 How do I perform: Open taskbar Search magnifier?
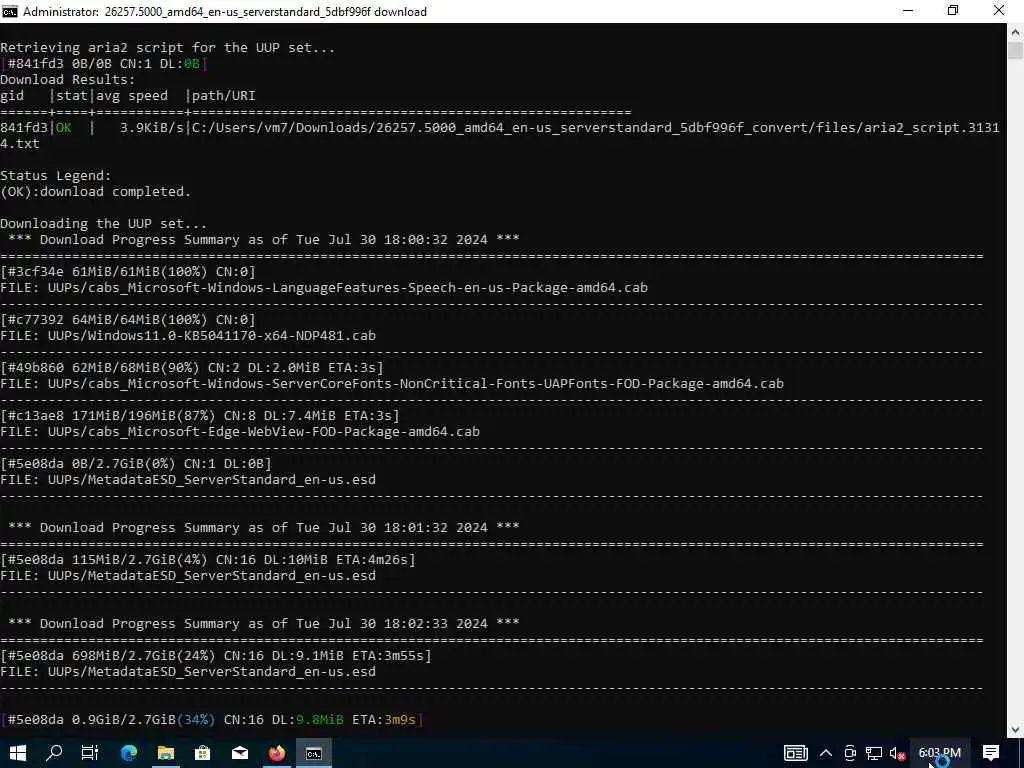coord(54,753)
